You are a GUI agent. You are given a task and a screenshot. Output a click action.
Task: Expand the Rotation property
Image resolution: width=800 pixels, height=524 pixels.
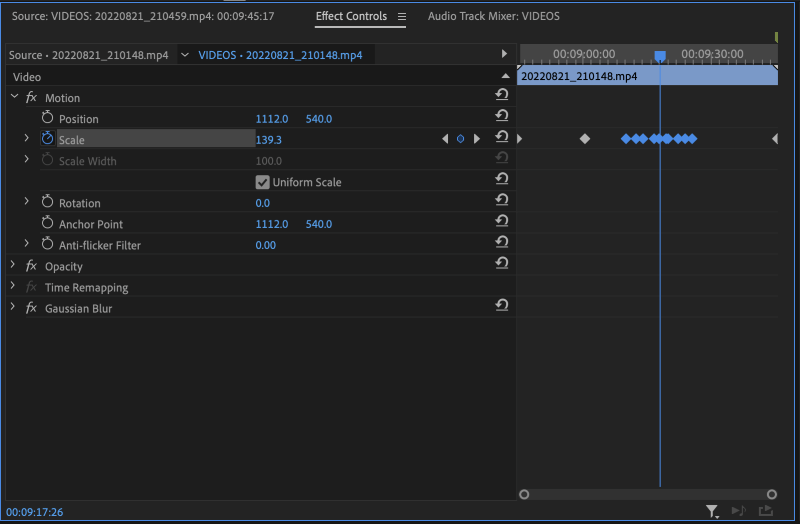tap(27, 201)
